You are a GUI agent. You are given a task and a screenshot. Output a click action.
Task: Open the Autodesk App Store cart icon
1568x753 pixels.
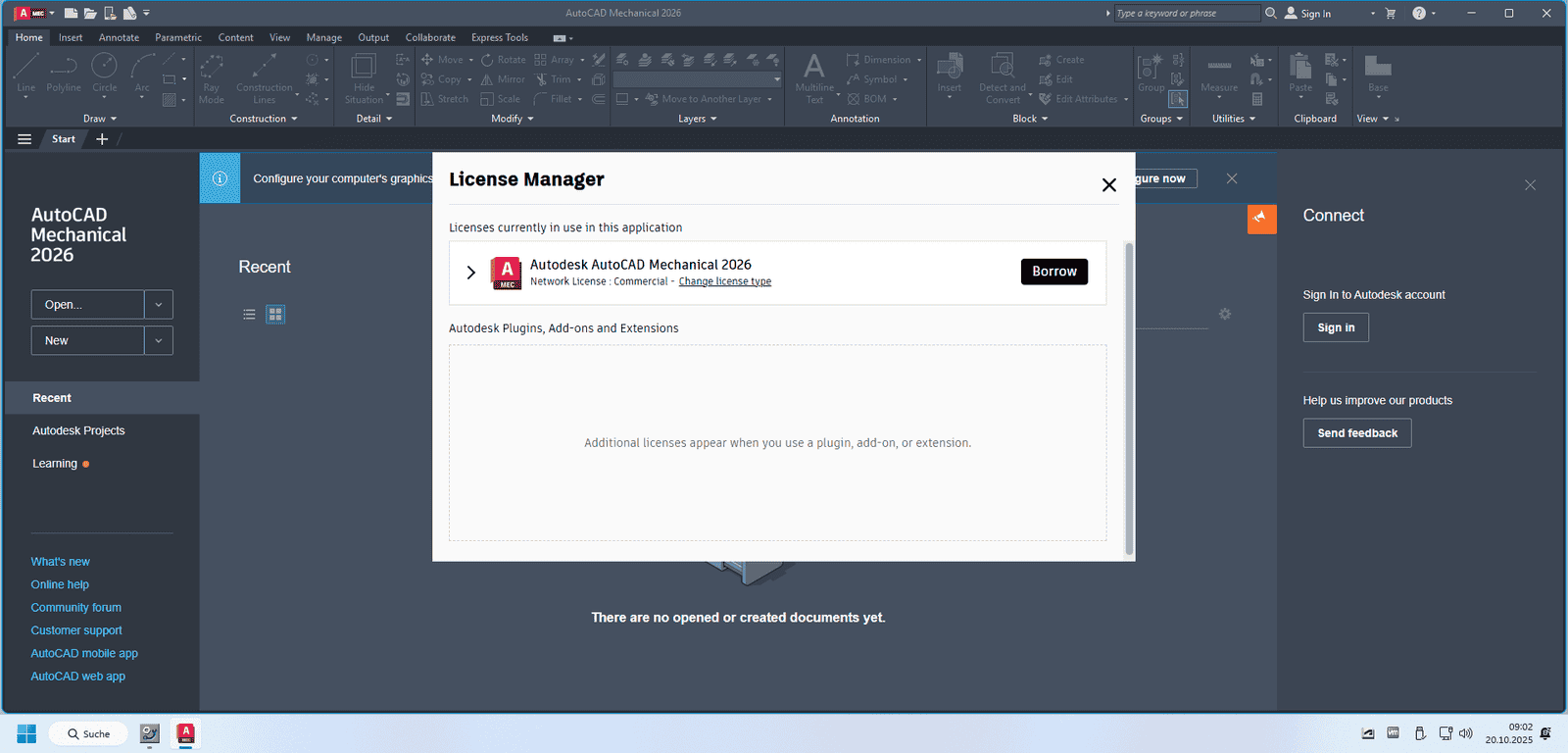point(1391,14)
